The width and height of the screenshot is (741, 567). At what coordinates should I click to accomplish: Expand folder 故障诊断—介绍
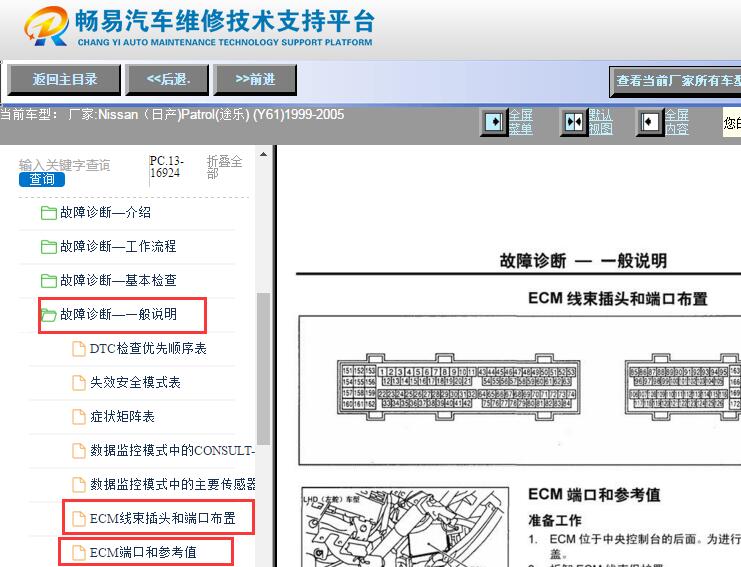pos(105,213)
